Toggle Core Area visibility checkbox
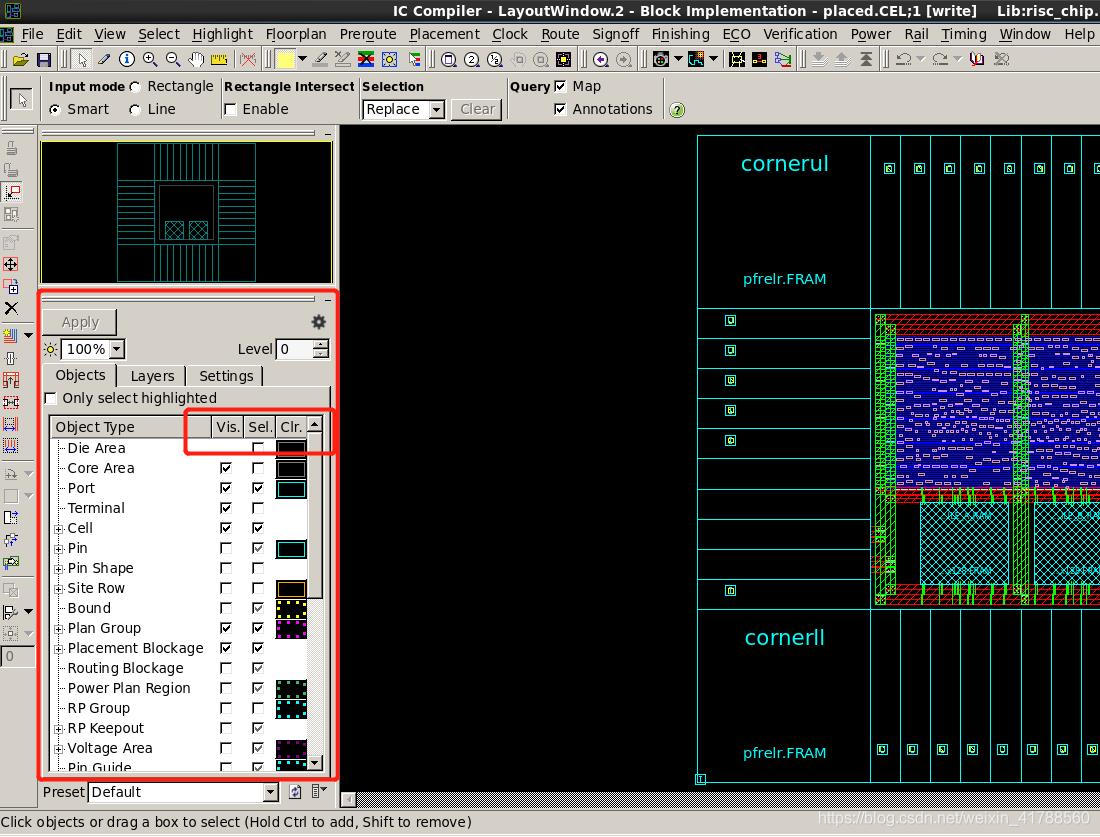The width and height of the screenshot is (1100, 837). click(x=226, y=468)
